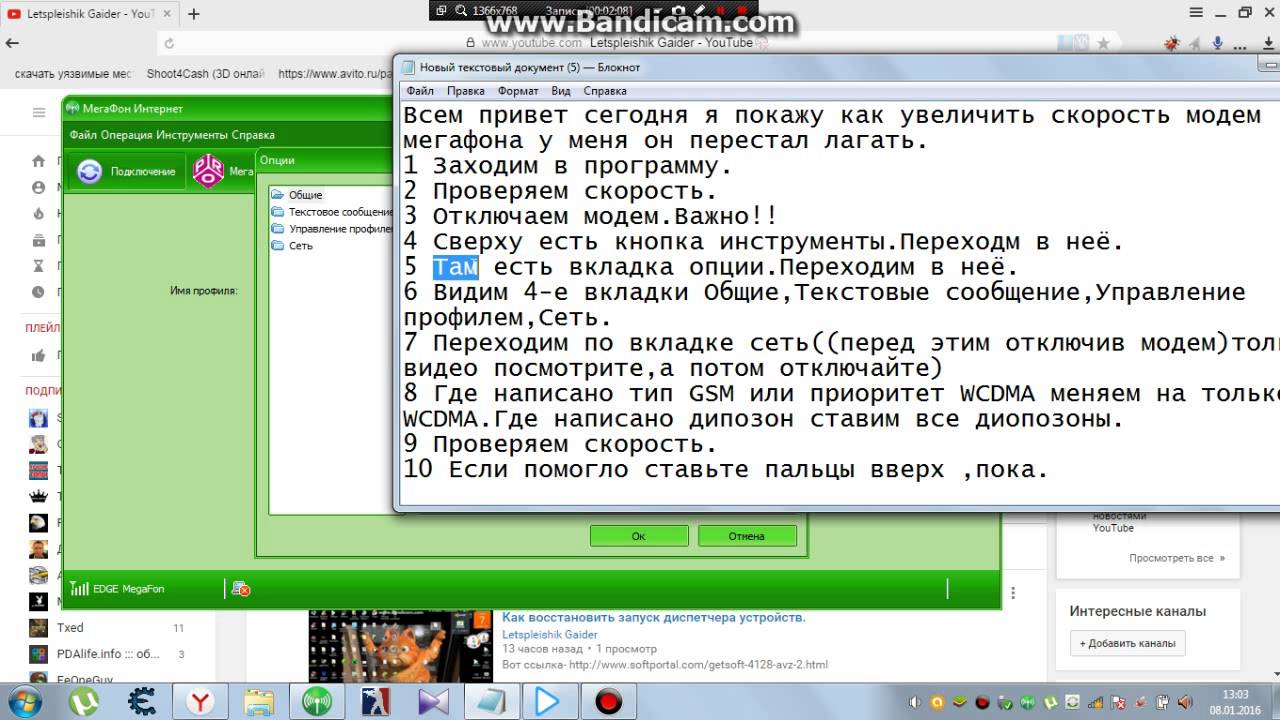Select Сеть in the Опции tree
The image size is (1280, 720).
292,246
